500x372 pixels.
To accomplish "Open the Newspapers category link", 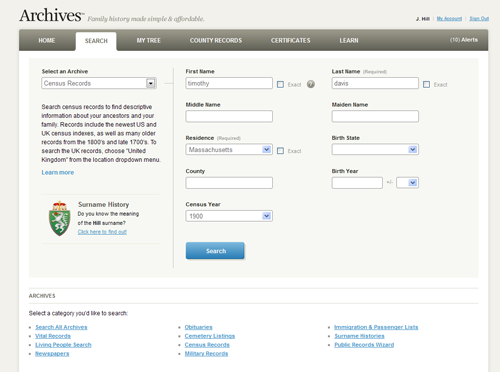I will pos(52,354).
